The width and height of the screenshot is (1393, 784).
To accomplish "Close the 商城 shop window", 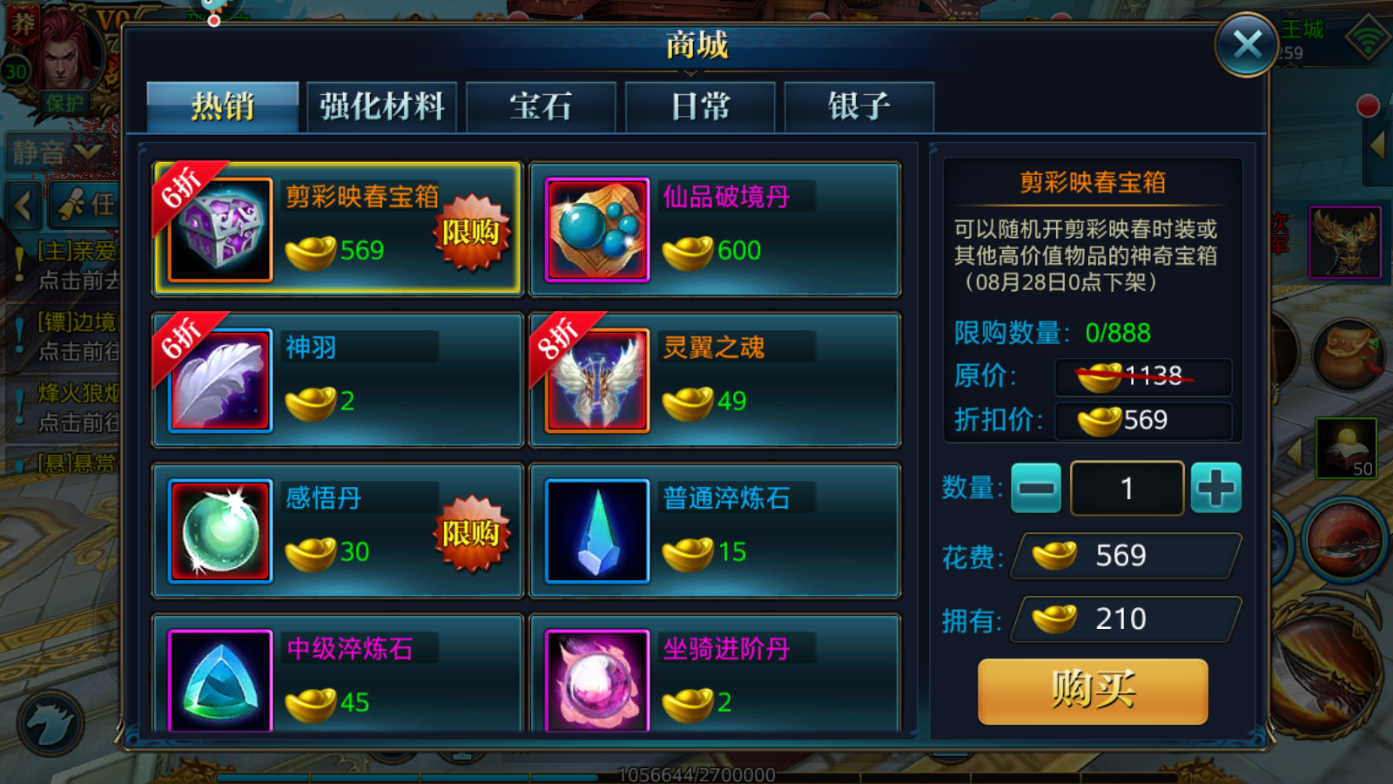I will (1247, 44).
